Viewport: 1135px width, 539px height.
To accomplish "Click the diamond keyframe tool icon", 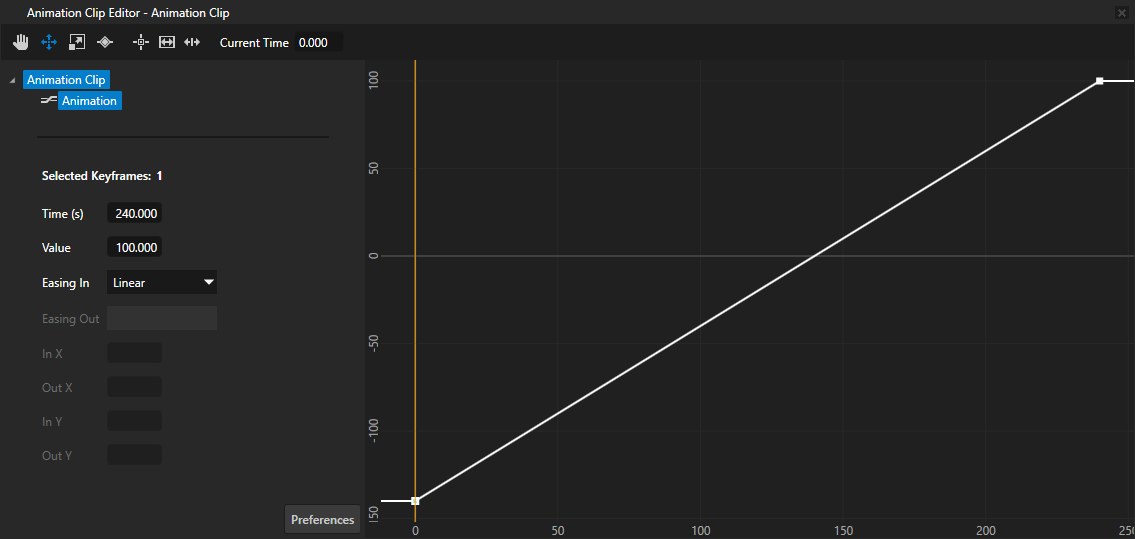I will point(105,42).
